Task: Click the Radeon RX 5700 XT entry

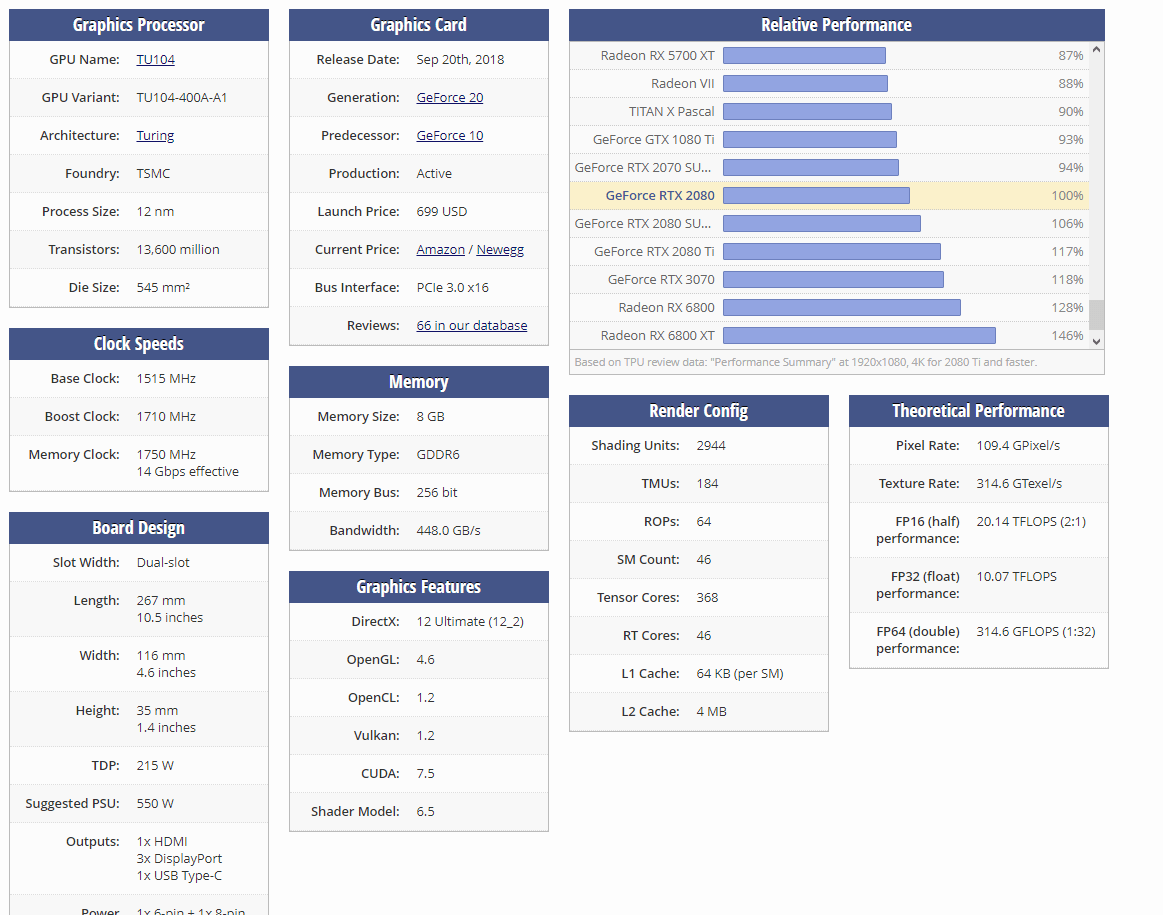Action: (x=829, y=56)
